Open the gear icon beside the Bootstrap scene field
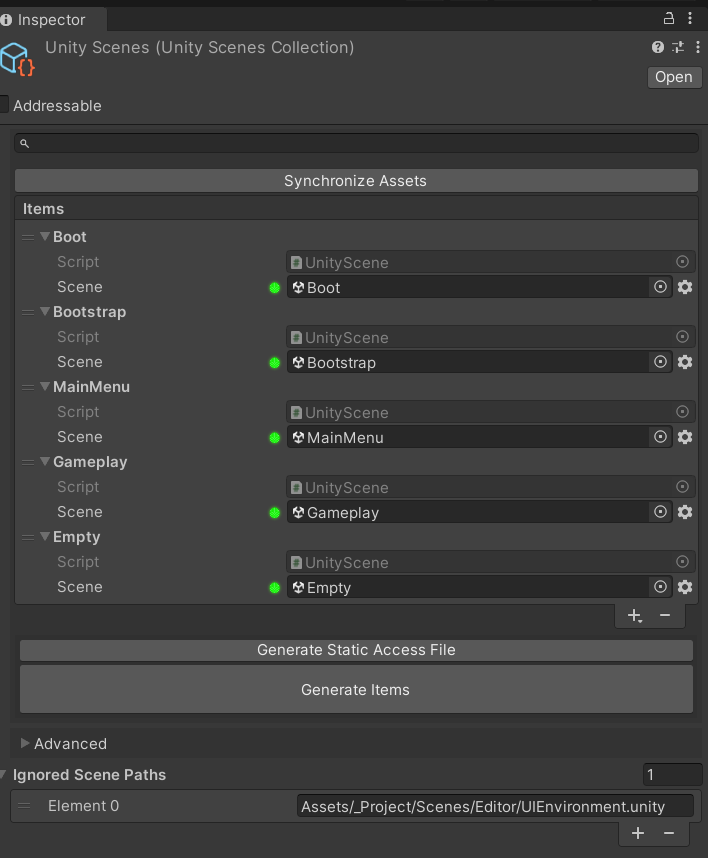Image resolution: width=708 pixels, height=858 pixels. [x=684, y=362]
